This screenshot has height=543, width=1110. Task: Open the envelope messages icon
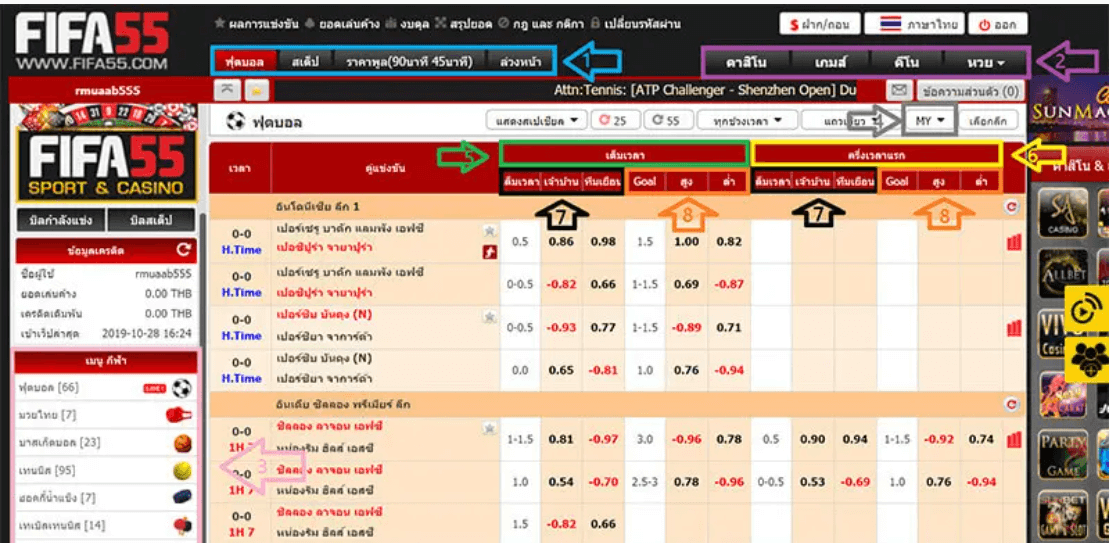coord(898,91)
